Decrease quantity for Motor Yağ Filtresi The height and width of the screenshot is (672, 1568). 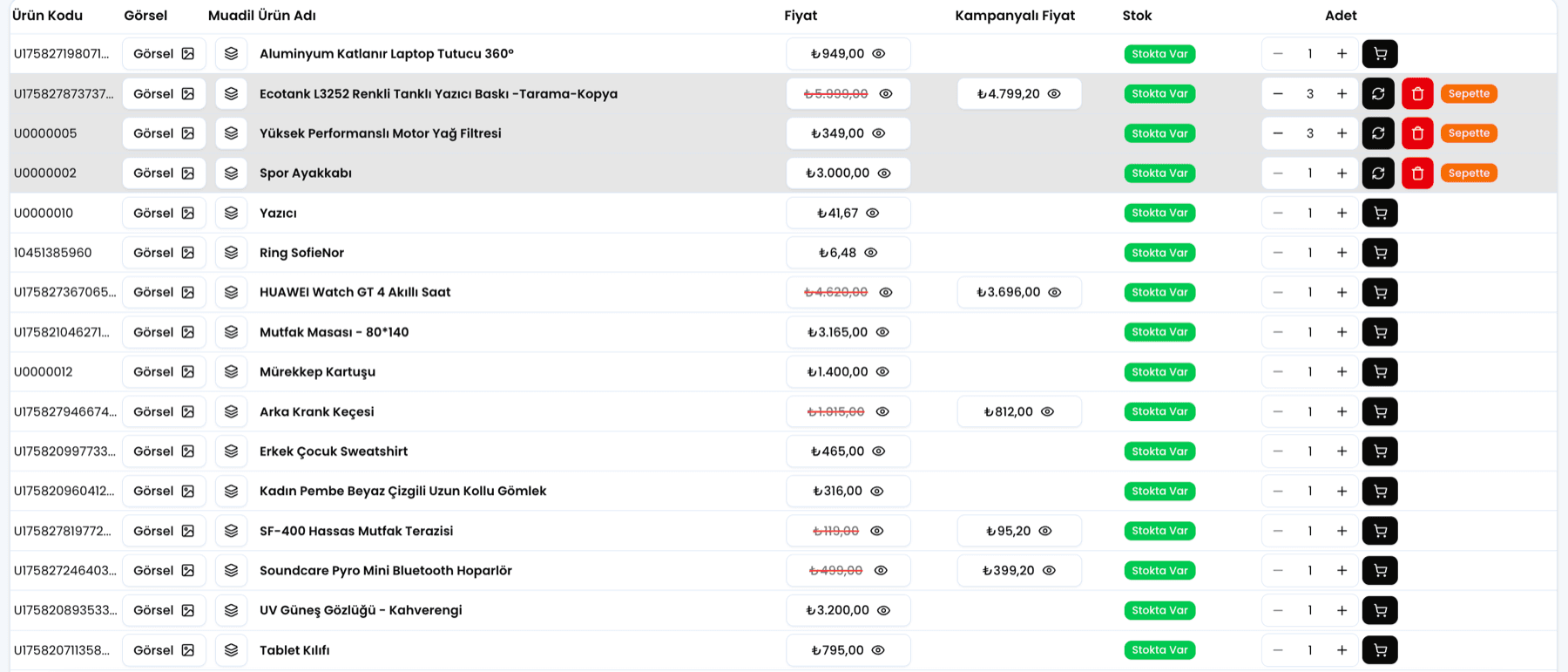pos(1278,133)
